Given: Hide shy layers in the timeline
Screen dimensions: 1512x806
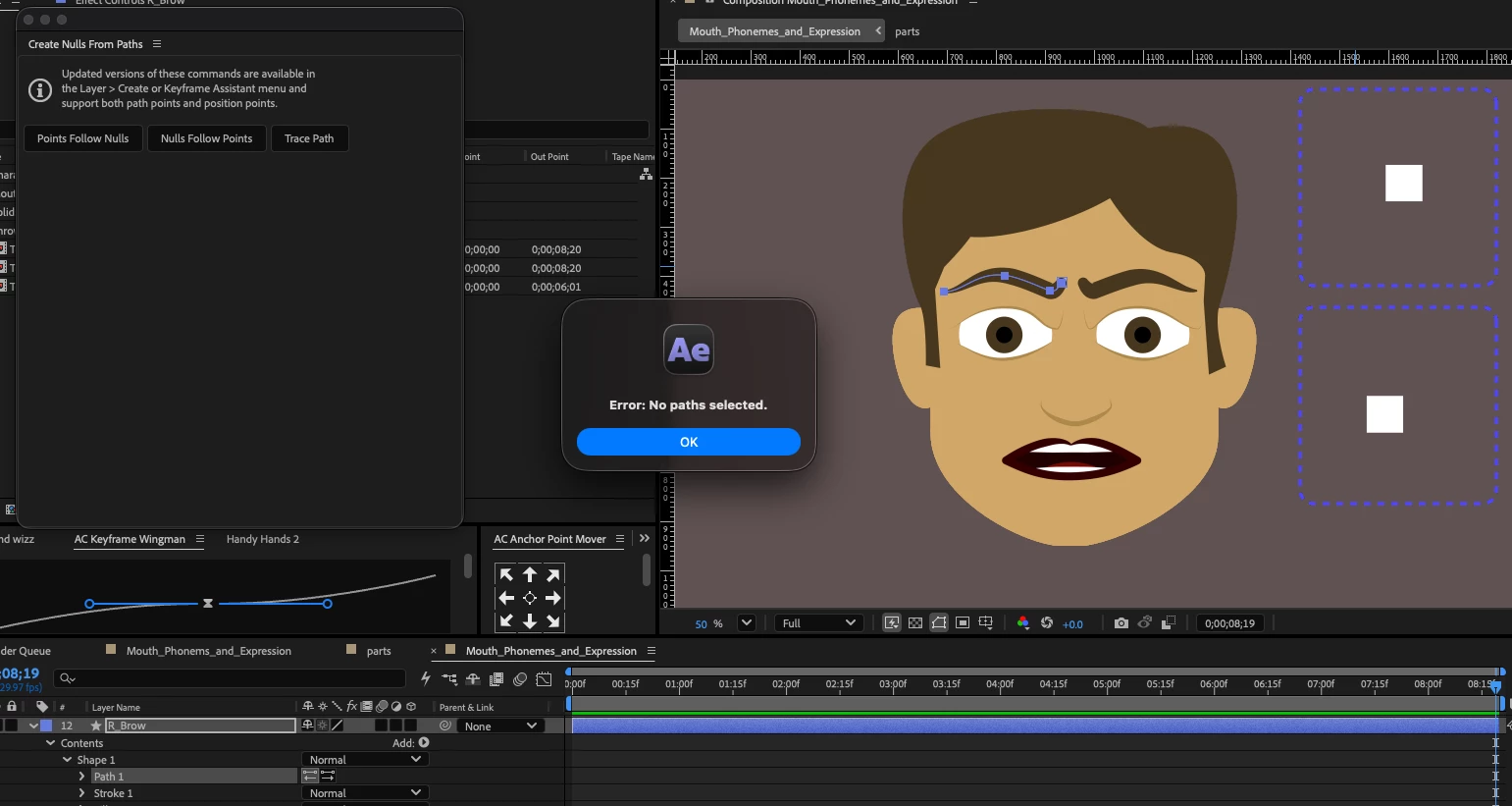Looking at the screenshot, I should 473,678.
